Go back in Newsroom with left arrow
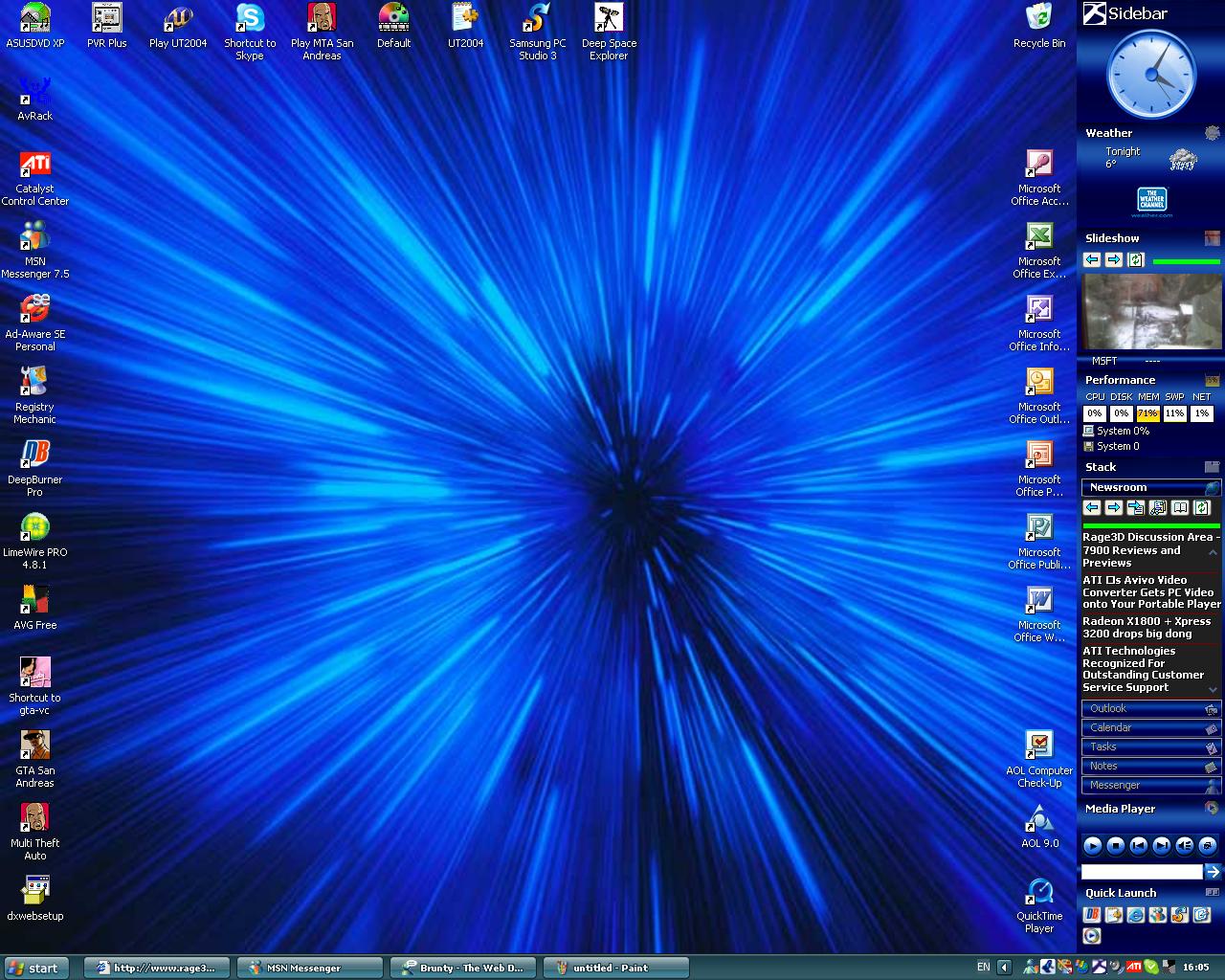Screen dimensions: 1225x980 point(1092,508)
